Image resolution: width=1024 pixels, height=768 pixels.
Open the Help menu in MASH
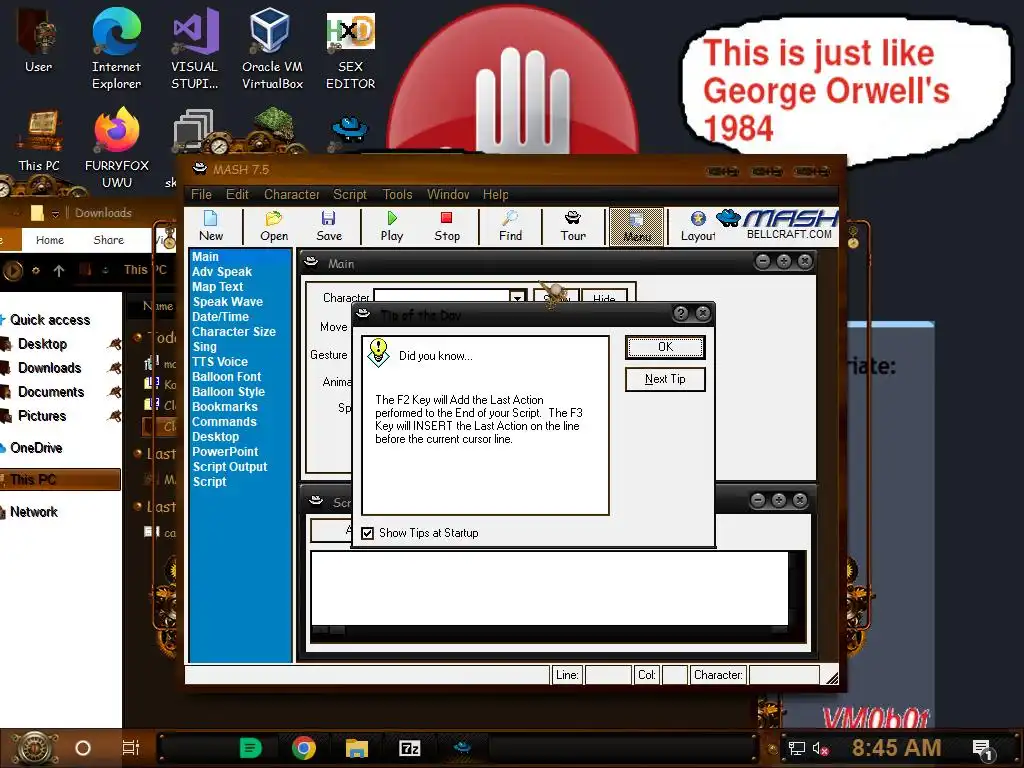[496, 195]
